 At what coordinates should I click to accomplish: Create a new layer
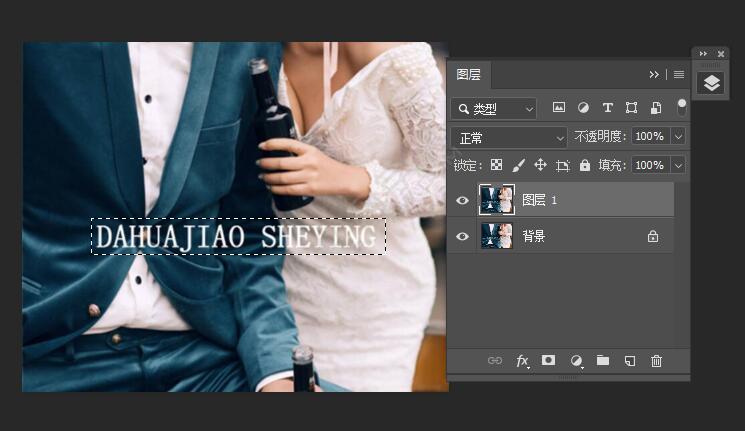click(x=630, y=360)
